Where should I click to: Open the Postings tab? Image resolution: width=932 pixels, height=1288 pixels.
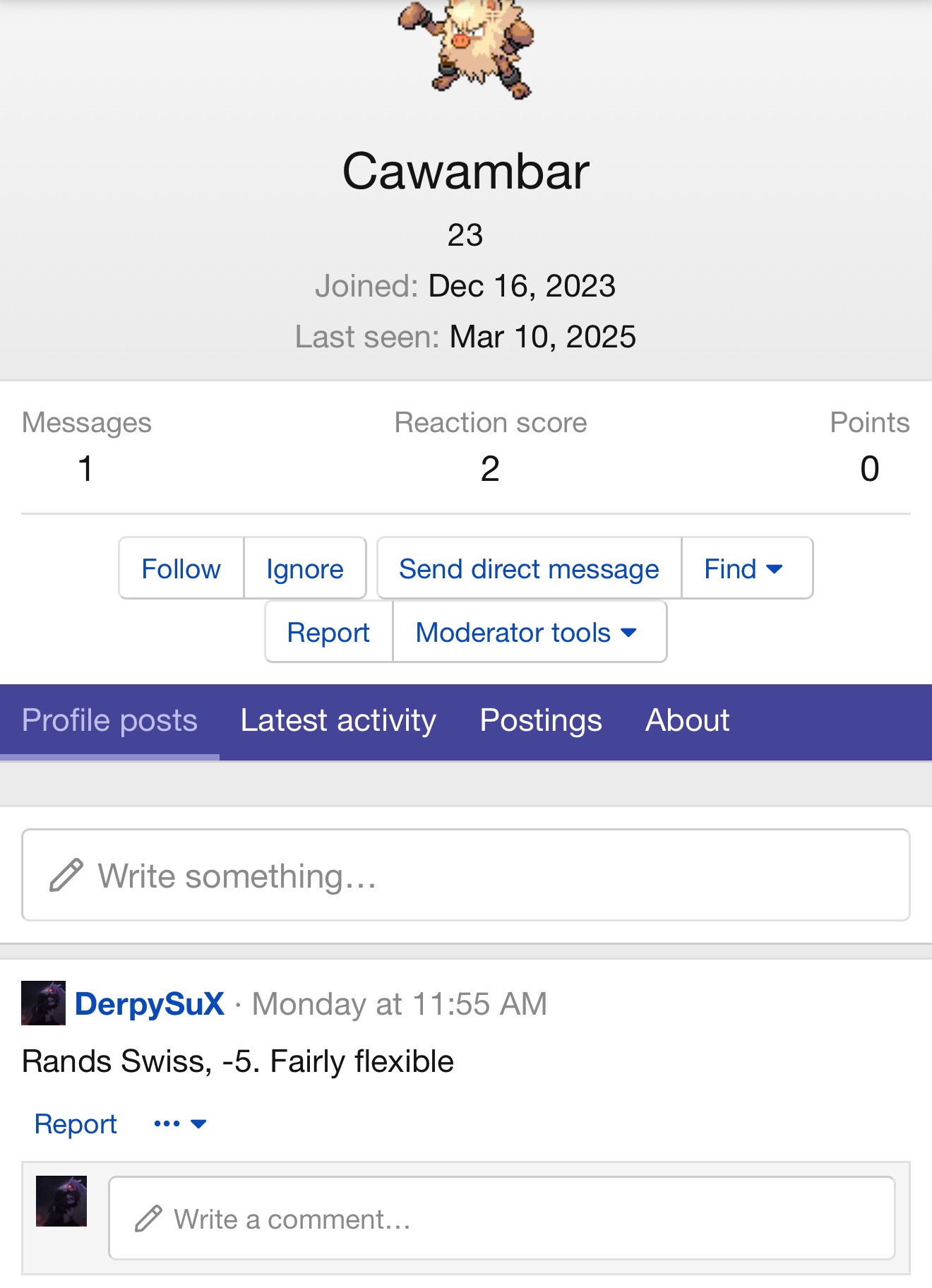(540, 720)
